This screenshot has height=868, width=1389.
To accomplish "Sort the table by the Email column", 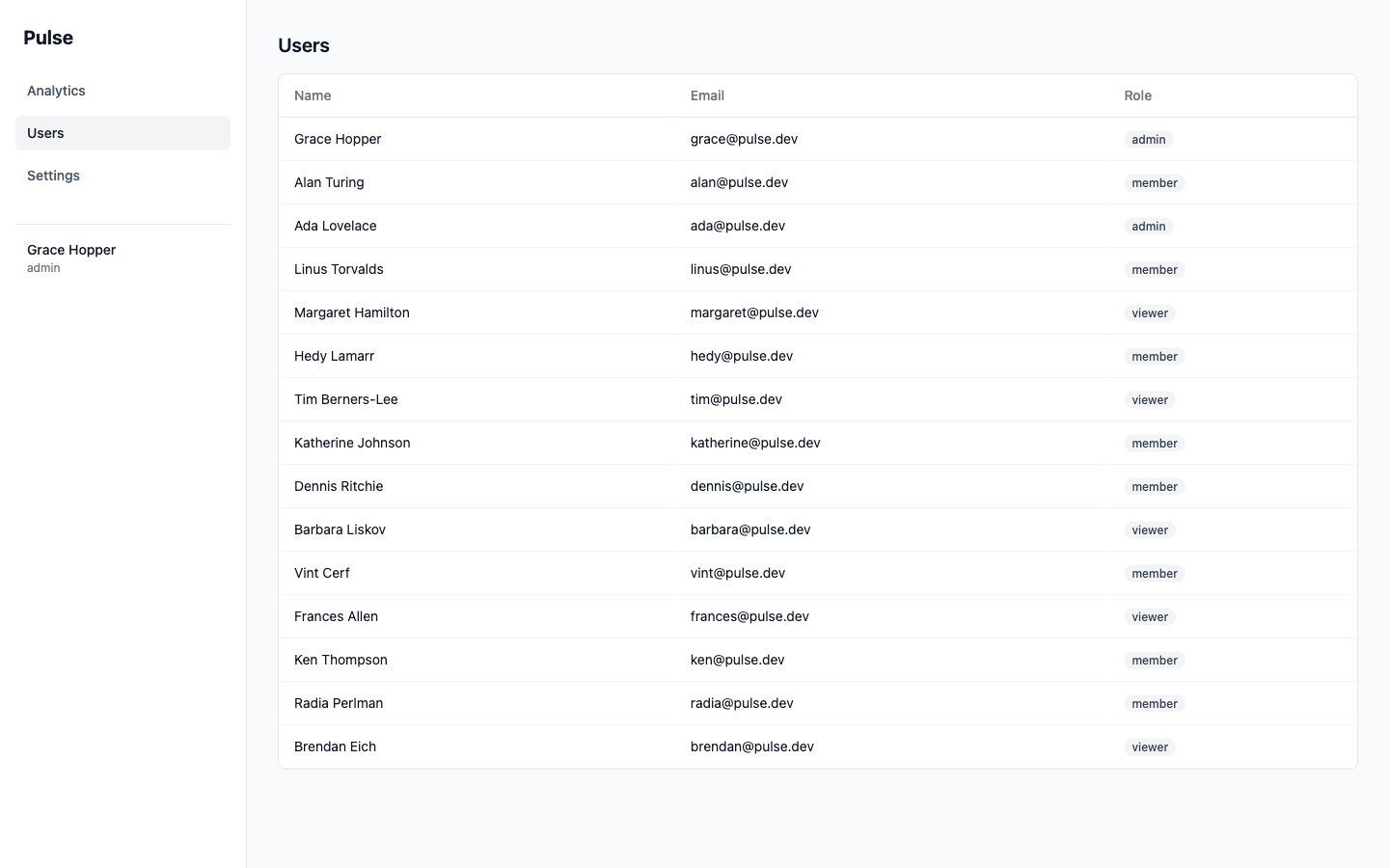I will (x=707, y=95).
